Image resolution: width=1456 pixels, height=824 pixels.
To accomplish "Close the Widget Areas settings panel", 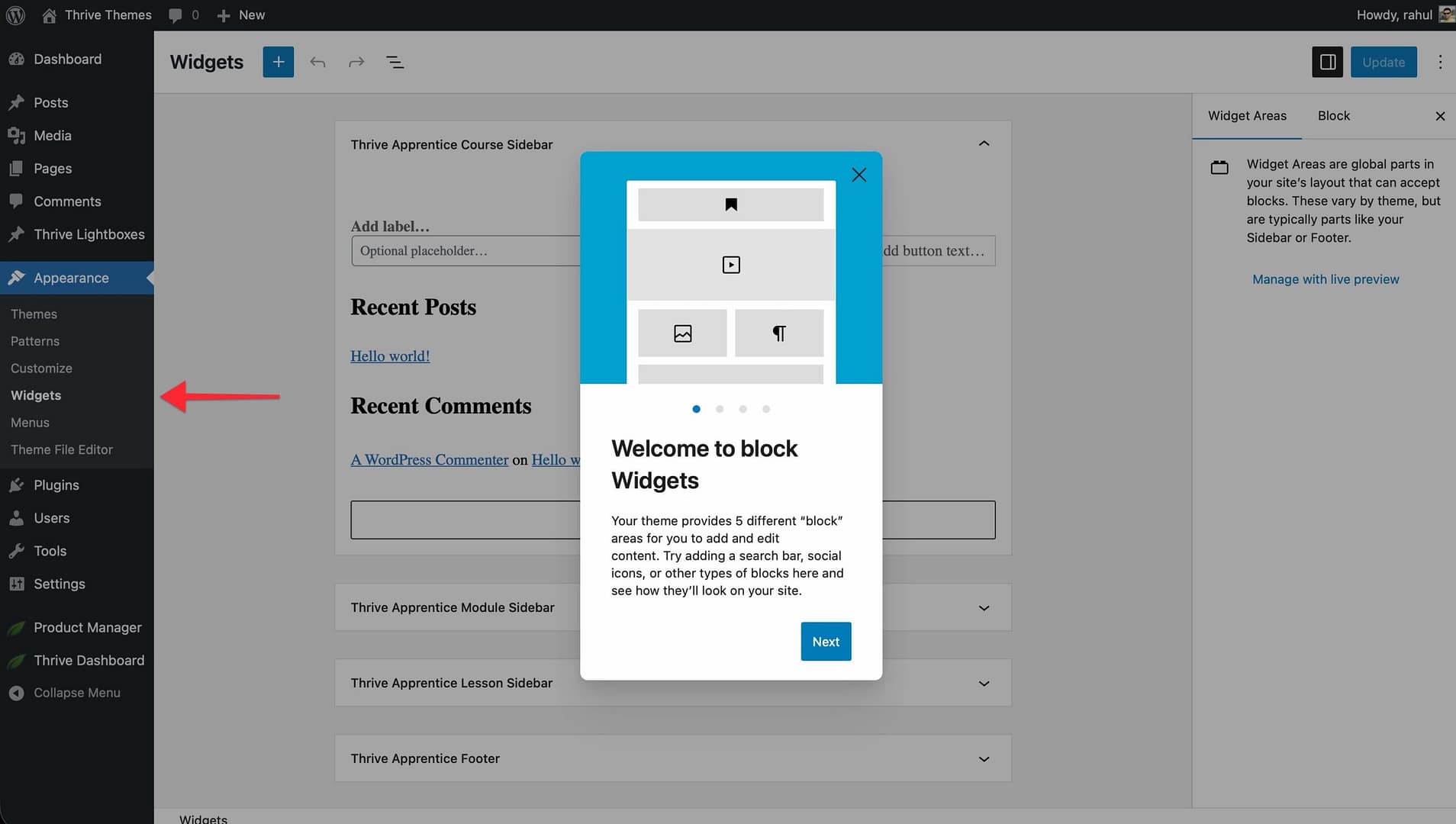I will [x=1439, y=116].
